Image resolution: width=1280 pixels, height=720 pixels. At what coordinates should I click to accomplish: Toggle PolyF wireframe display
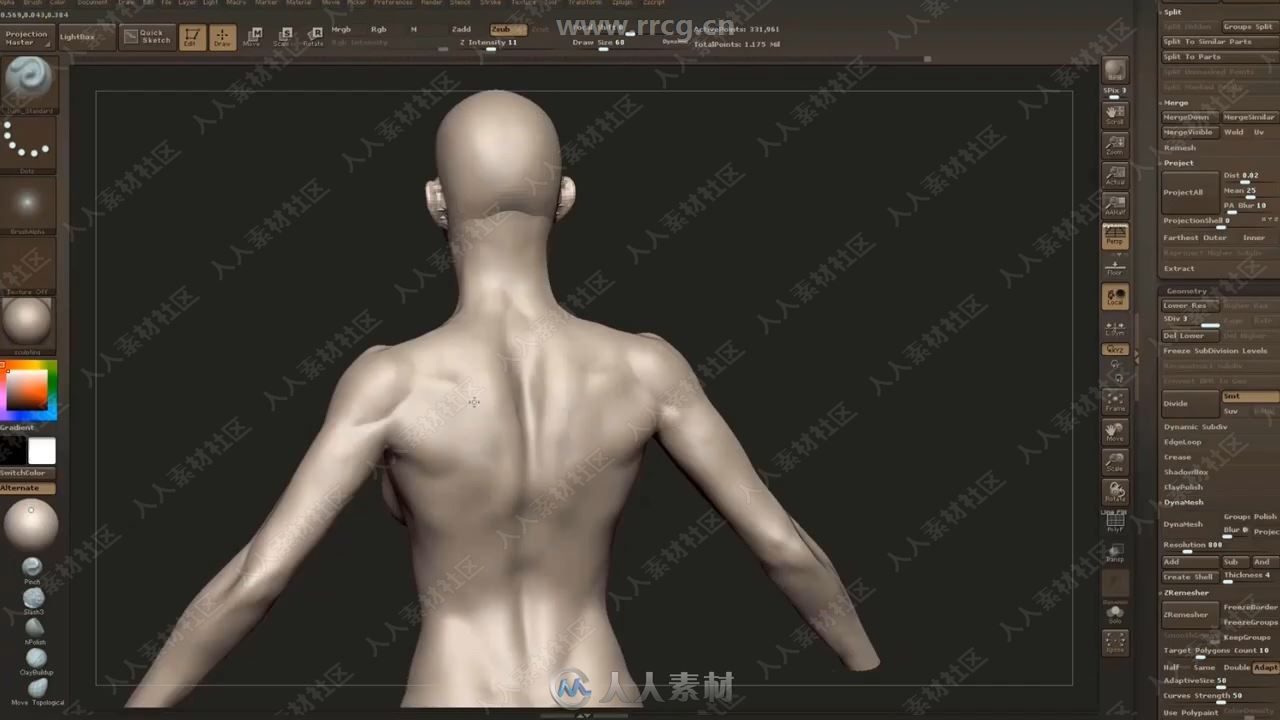tap(1115, 523)
